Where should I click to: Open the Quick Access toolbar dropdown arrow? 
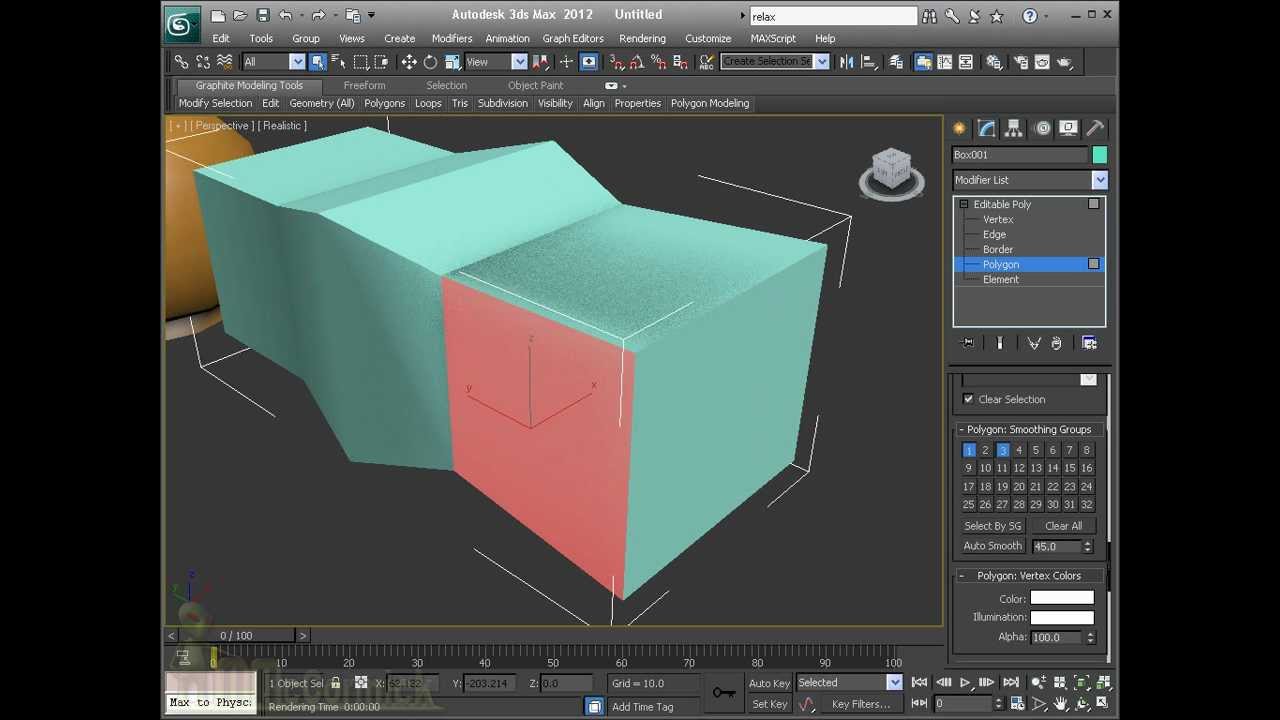pyautogui.click(x=372, y=15)
